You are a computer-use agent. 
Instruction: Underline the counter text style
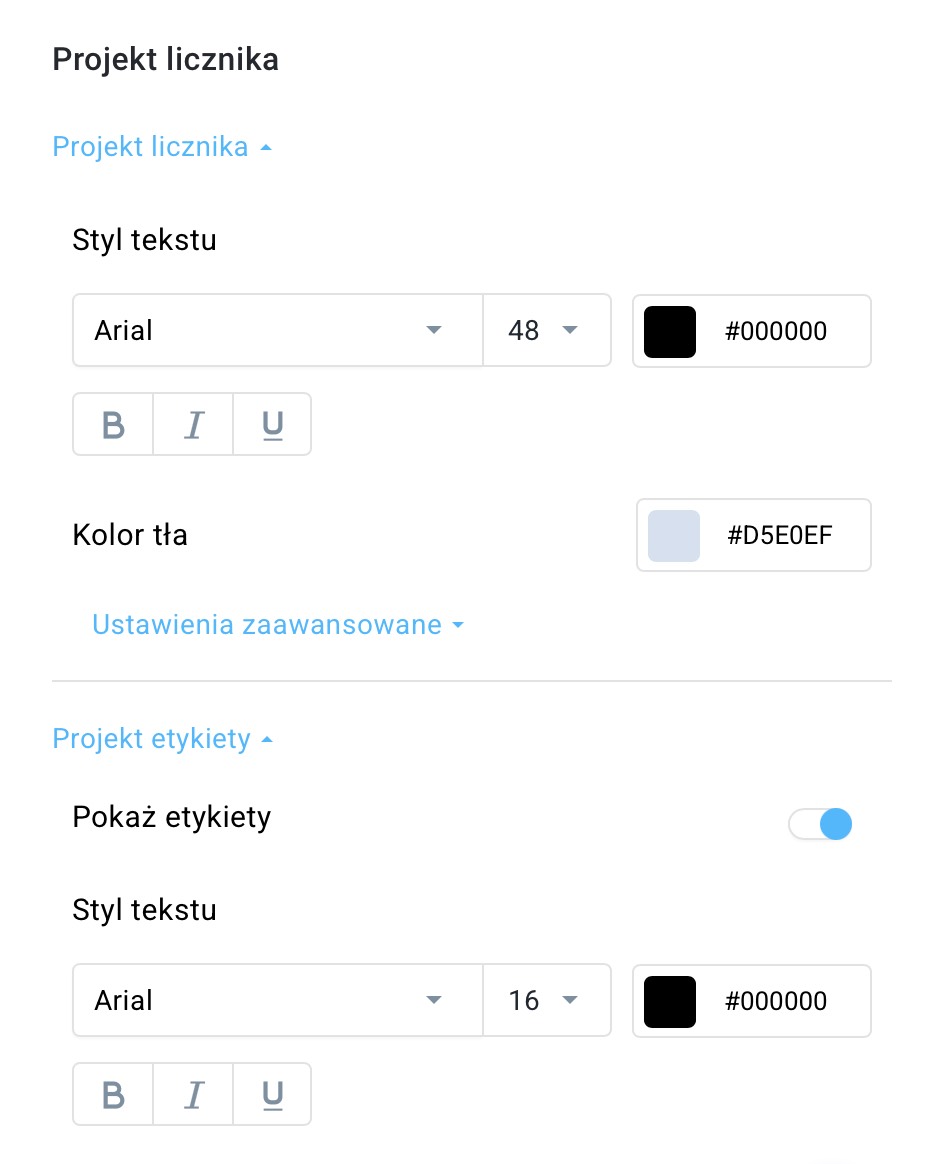272,424
